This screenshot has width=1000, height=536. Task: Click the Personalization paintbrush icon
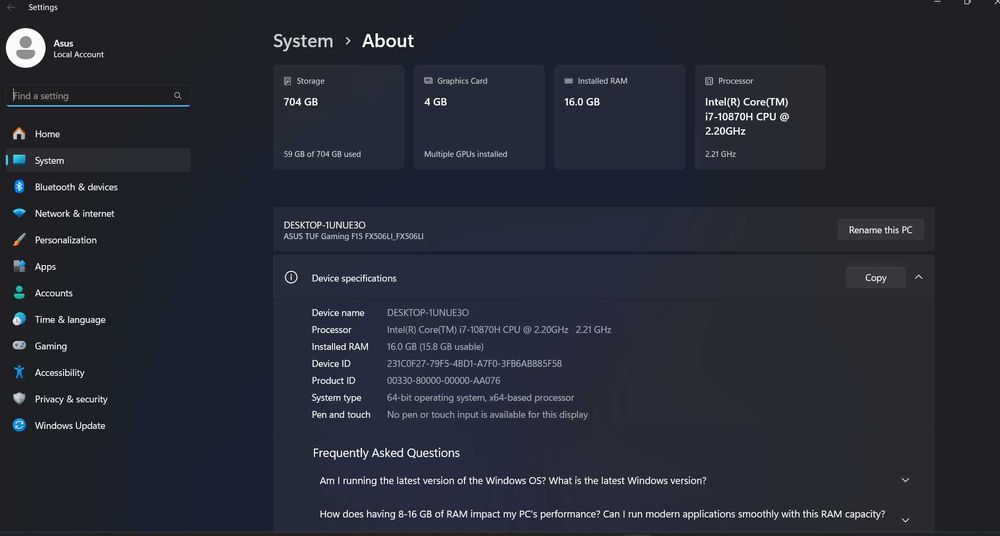coord(19,240)
